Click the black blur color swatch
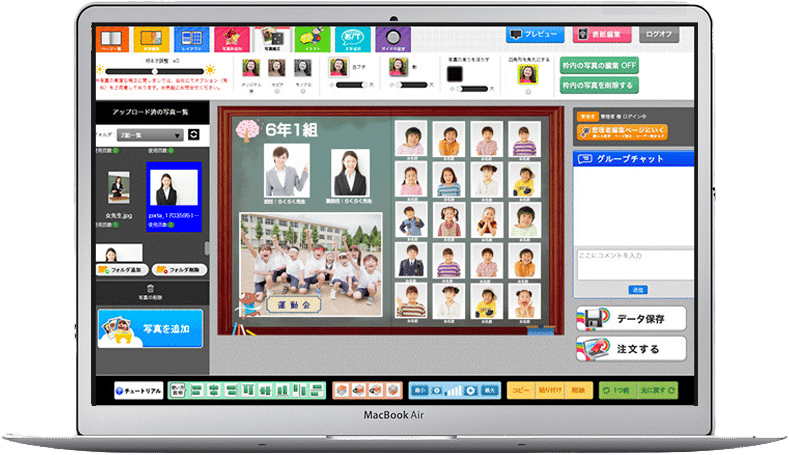This screenshot has width=789, height=455. tap(455, 73)
